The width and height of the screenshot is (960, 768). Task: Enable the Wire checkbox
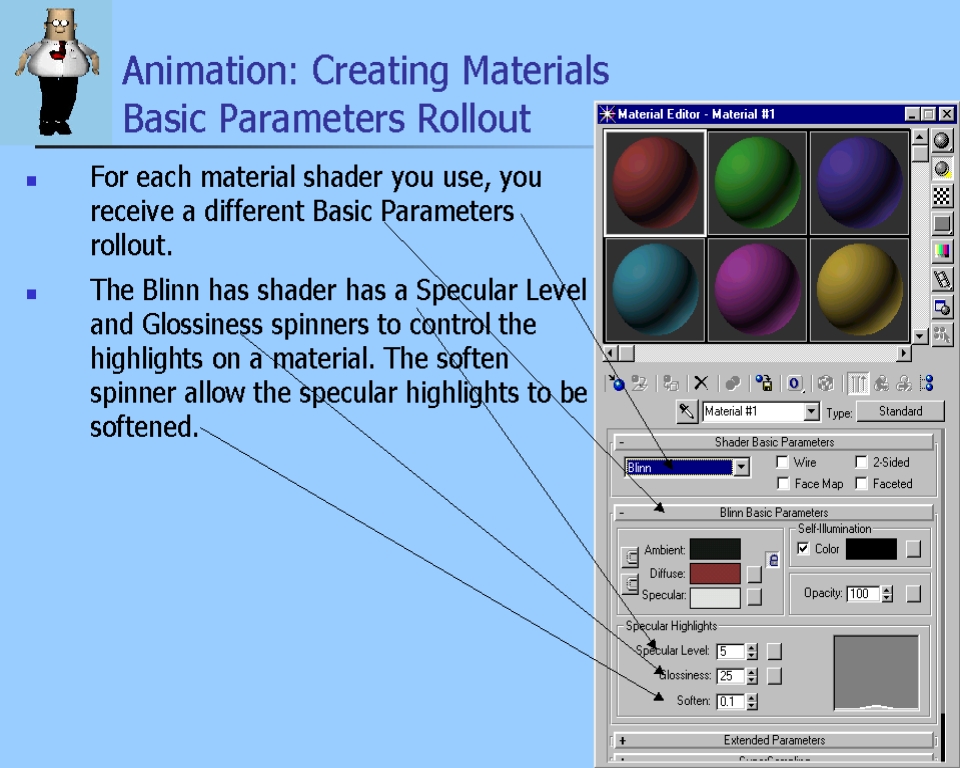[783, 463]
